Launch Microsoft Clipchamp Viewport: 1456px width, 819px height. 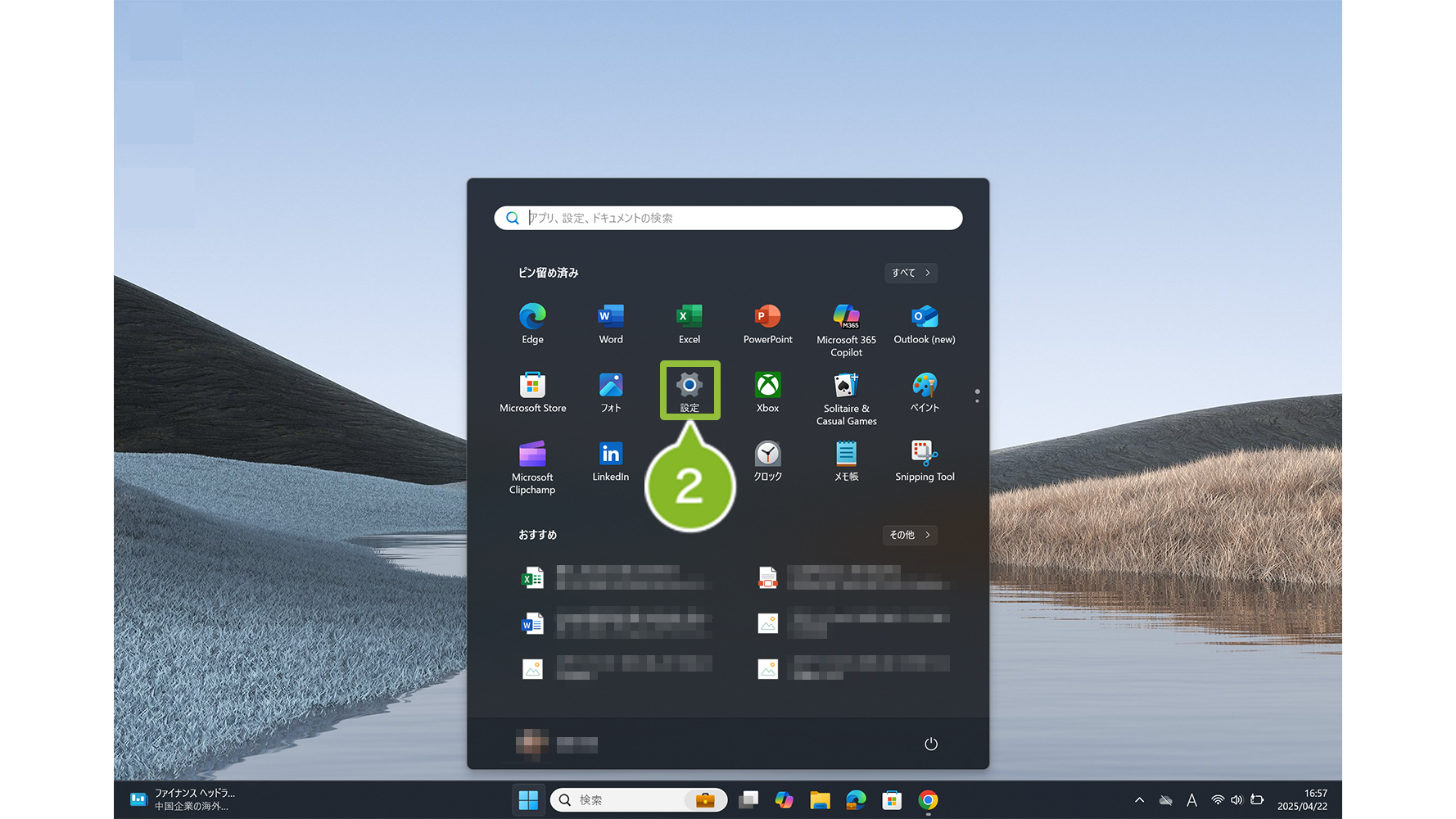(532, 468)
